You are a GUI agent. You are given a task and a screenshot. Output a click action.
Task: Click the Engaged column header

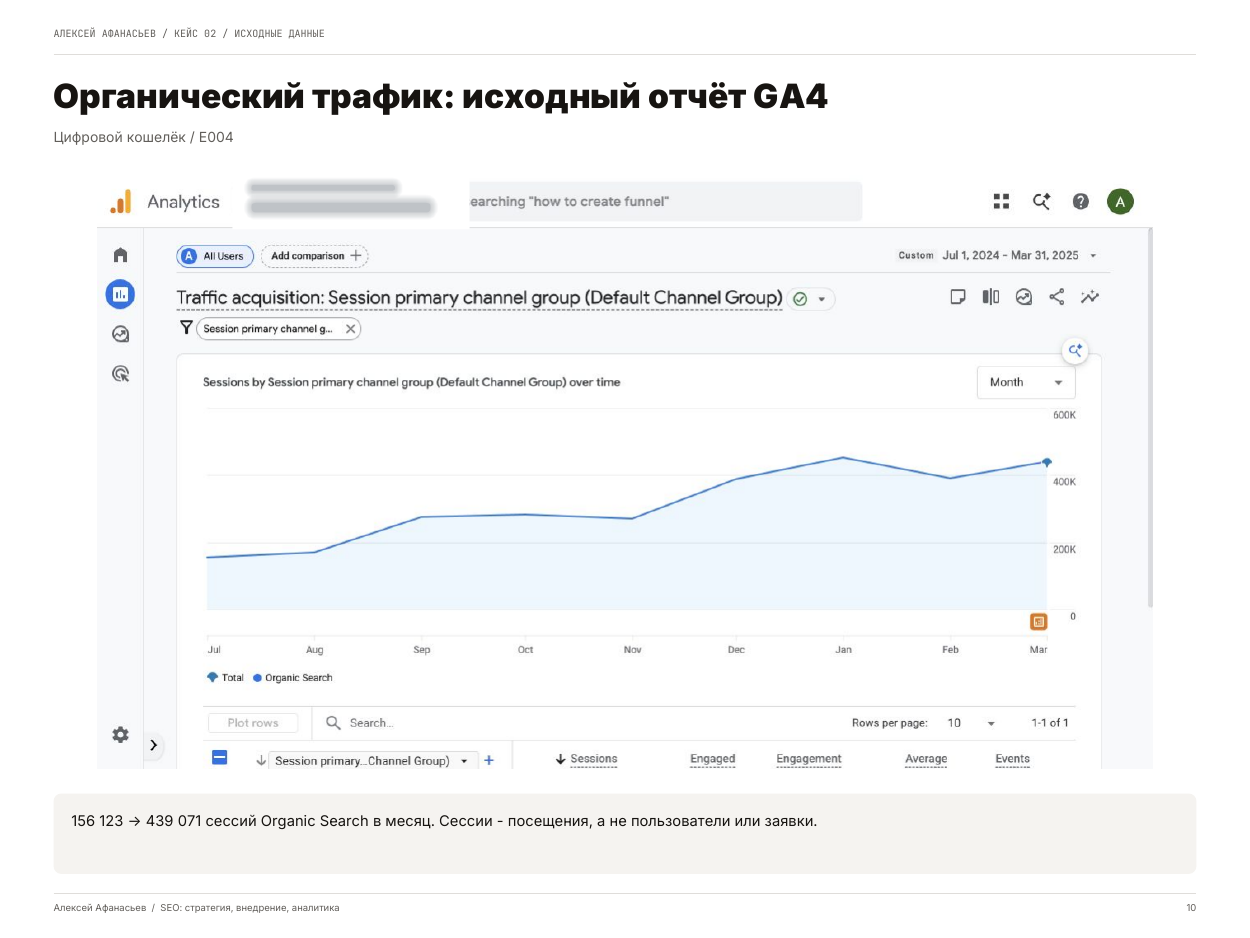tap(712, 759)
